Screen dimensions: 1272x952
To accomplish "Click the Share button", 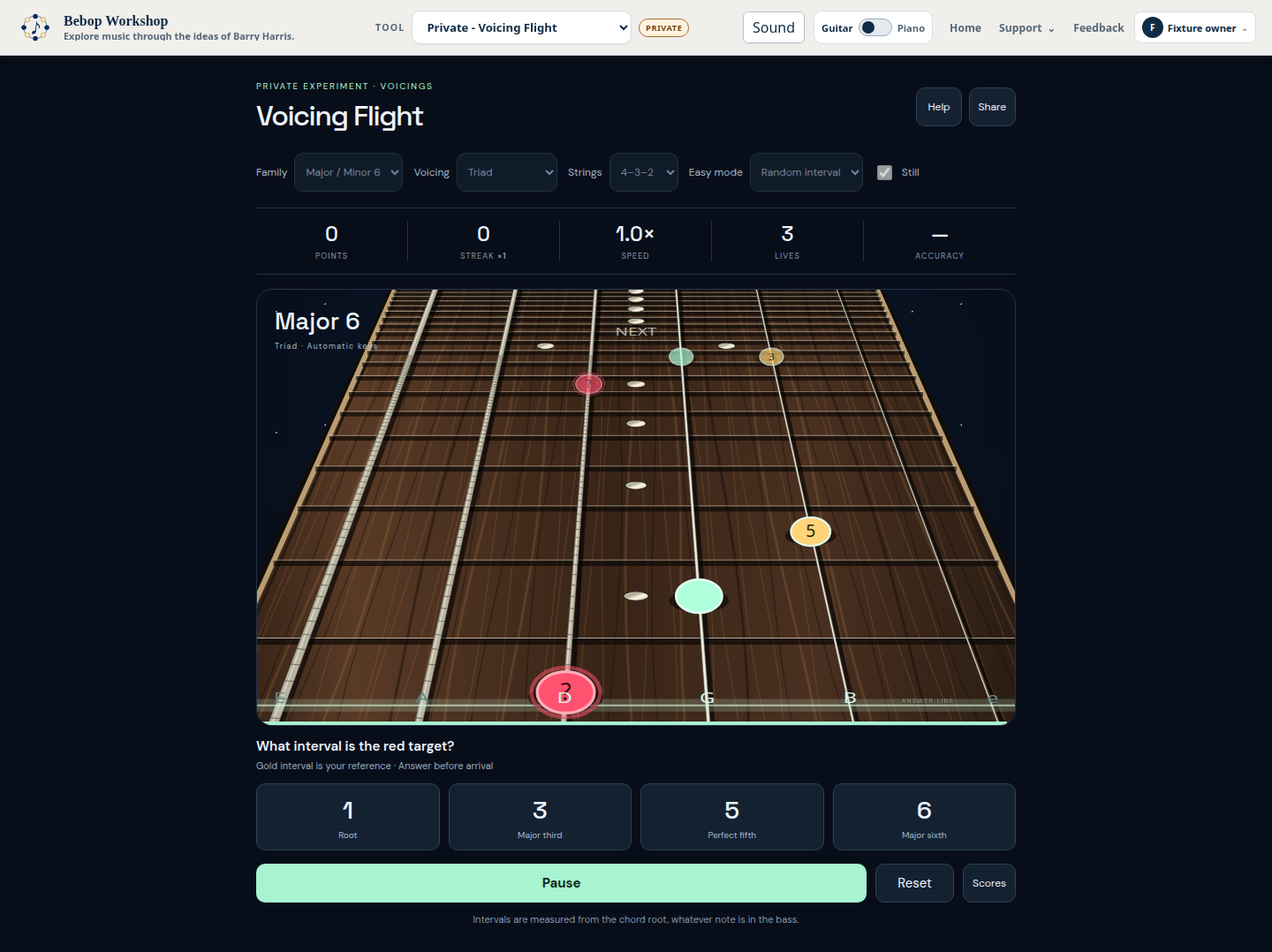I will pyautogui.click(x=992, y=107).
